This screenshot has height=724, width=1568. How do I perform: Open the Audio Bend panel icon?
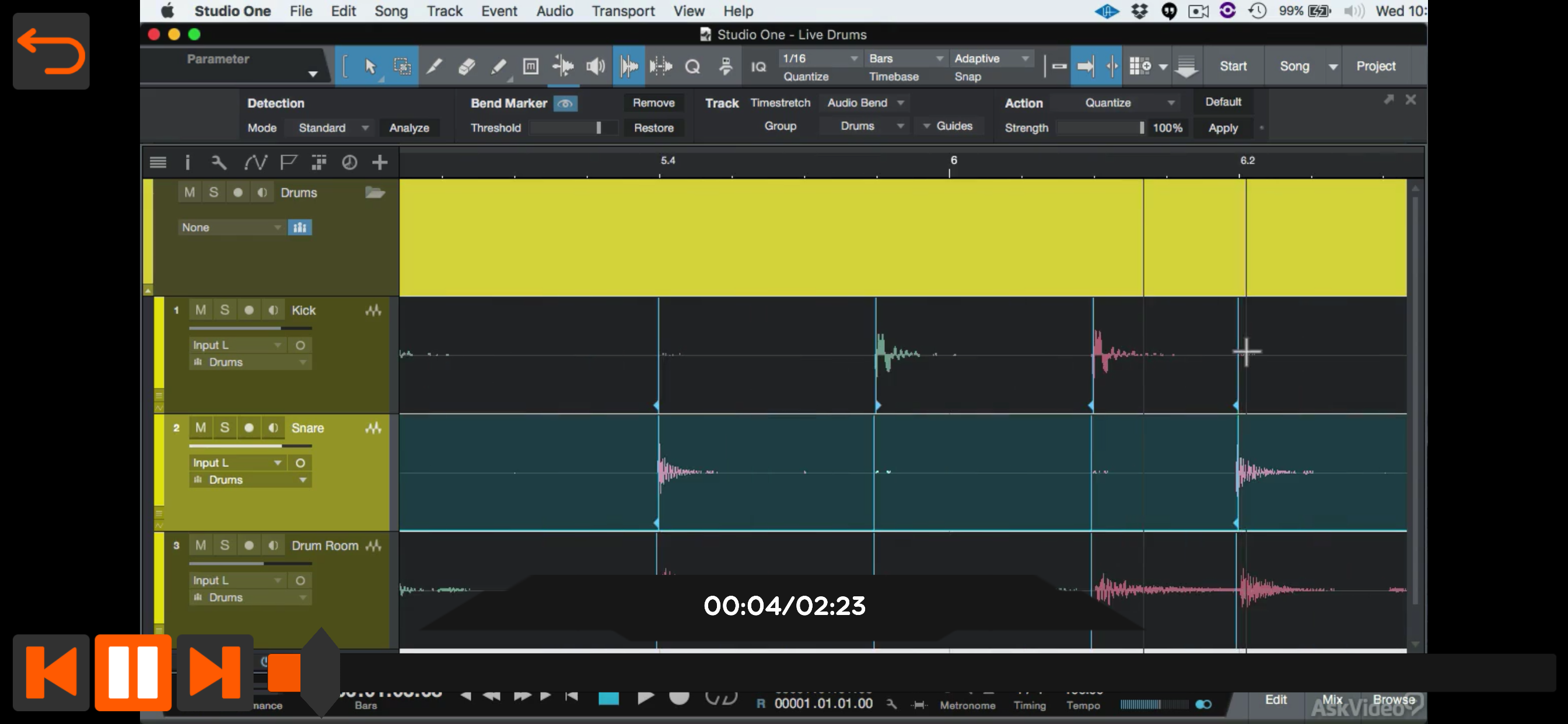(x=628, y=66)
